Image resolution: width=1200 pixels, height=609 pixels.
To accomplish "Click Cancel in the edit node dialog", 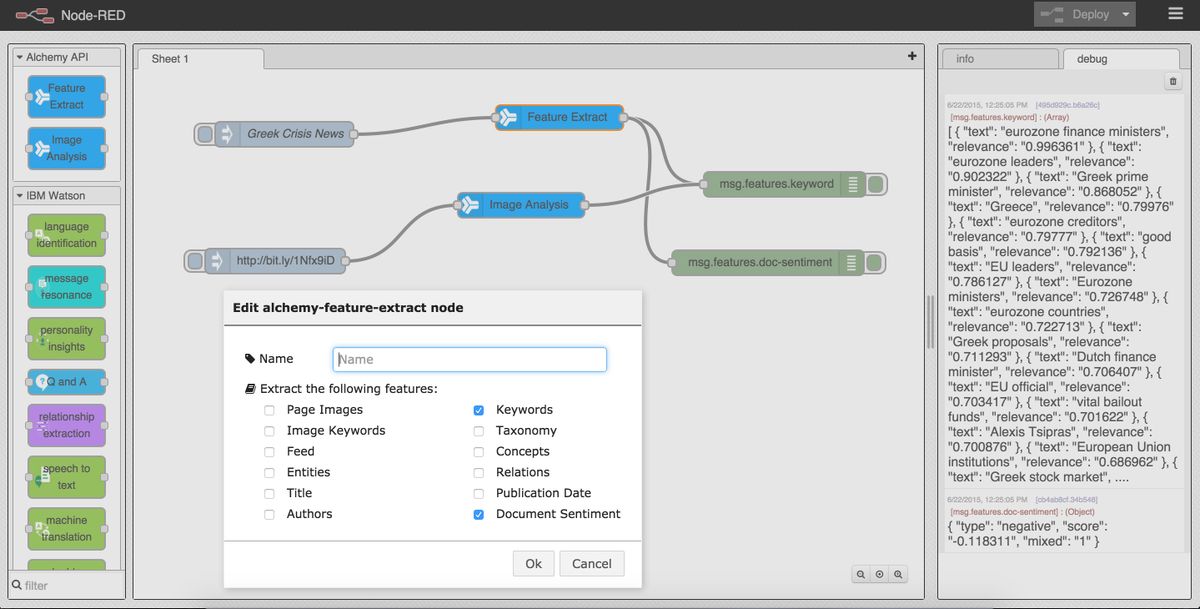I will 592,564.
